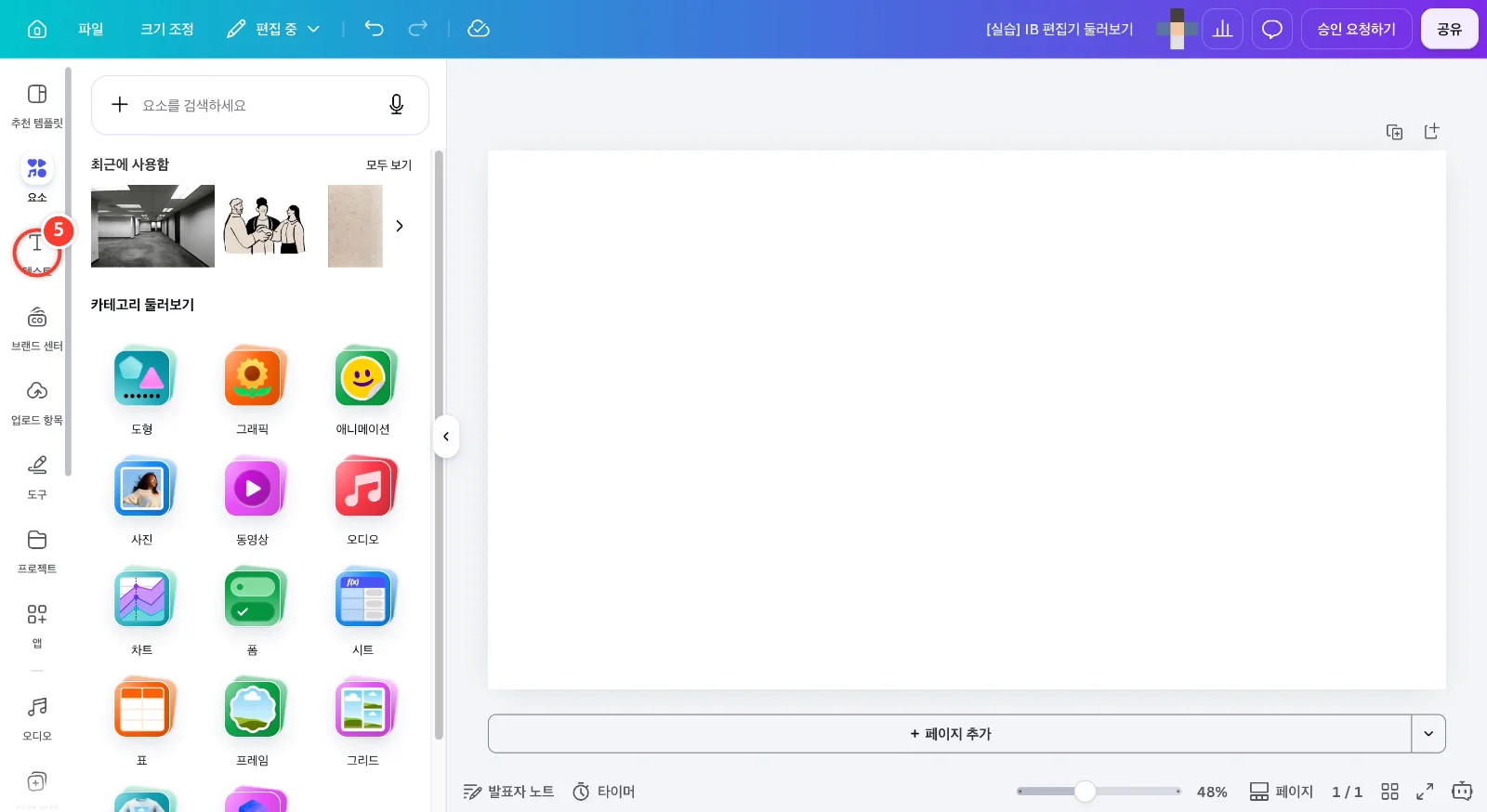Open the 프레임 frames category

point(253,722)
